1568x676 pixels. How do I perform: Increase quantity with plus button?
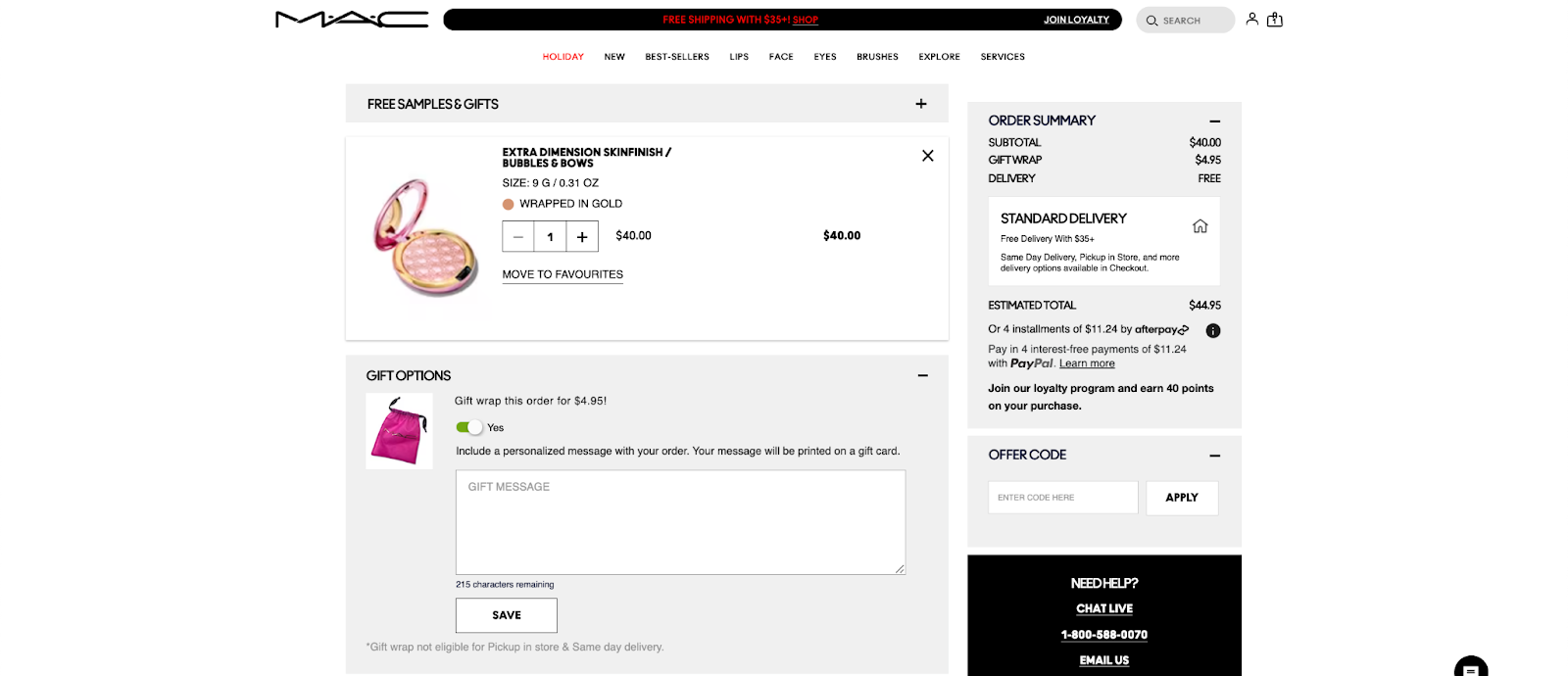582,237
